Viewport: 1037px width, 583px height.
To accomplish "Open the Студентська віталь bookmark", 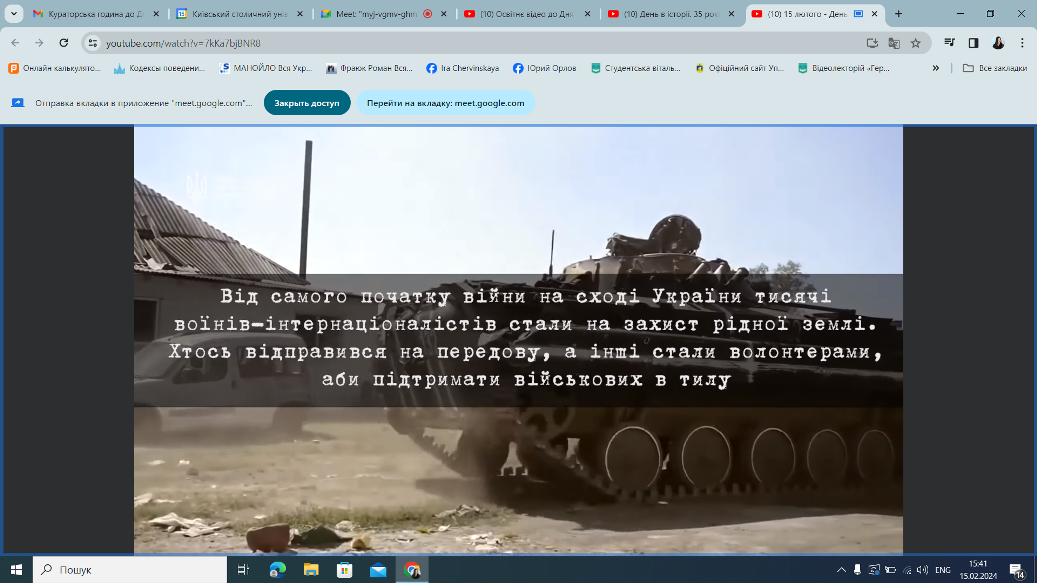I will pos(636,68).
